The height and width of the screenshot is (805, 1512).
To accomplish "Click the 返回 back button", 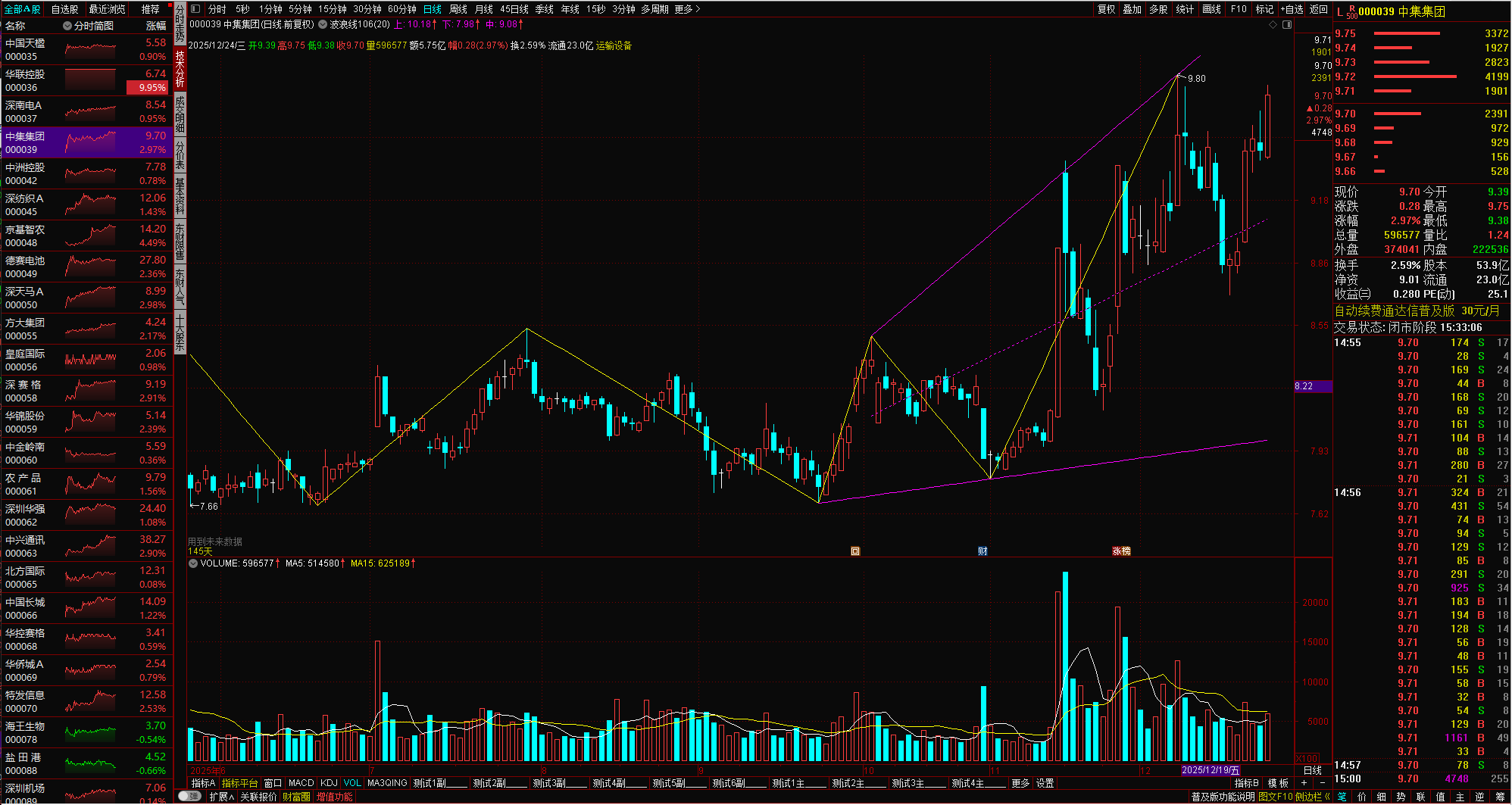I will tap(1319, 9).
